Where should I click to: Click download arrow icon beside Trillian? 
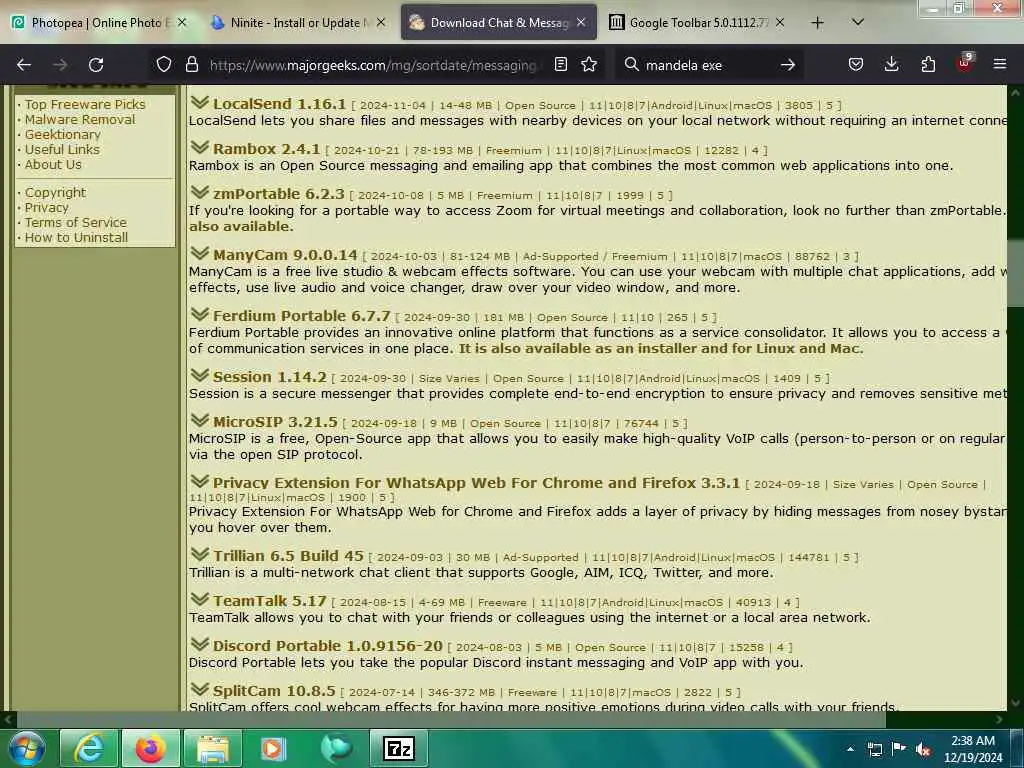200,554
